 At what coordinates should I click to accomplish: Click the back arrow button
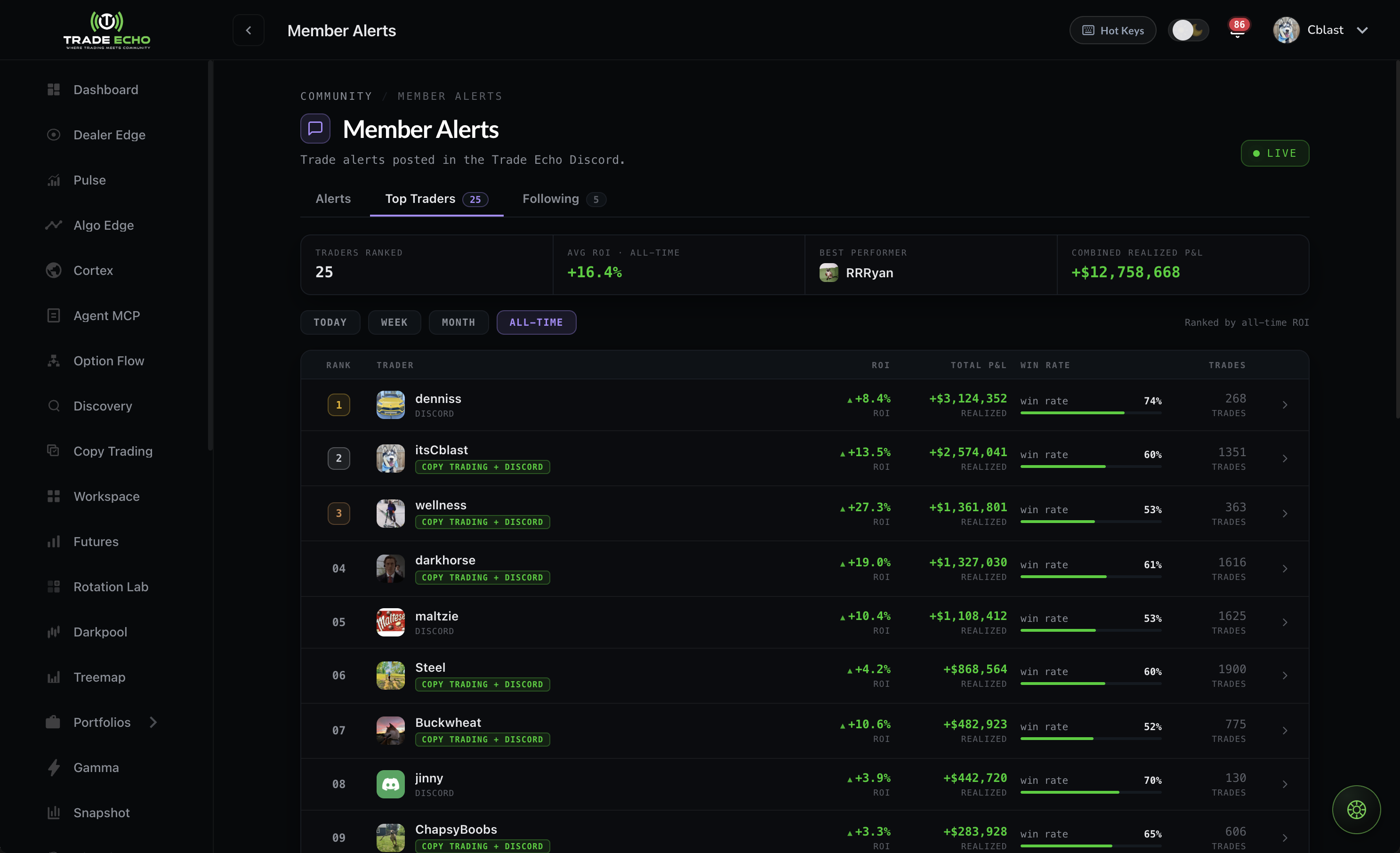coord(248,30)
